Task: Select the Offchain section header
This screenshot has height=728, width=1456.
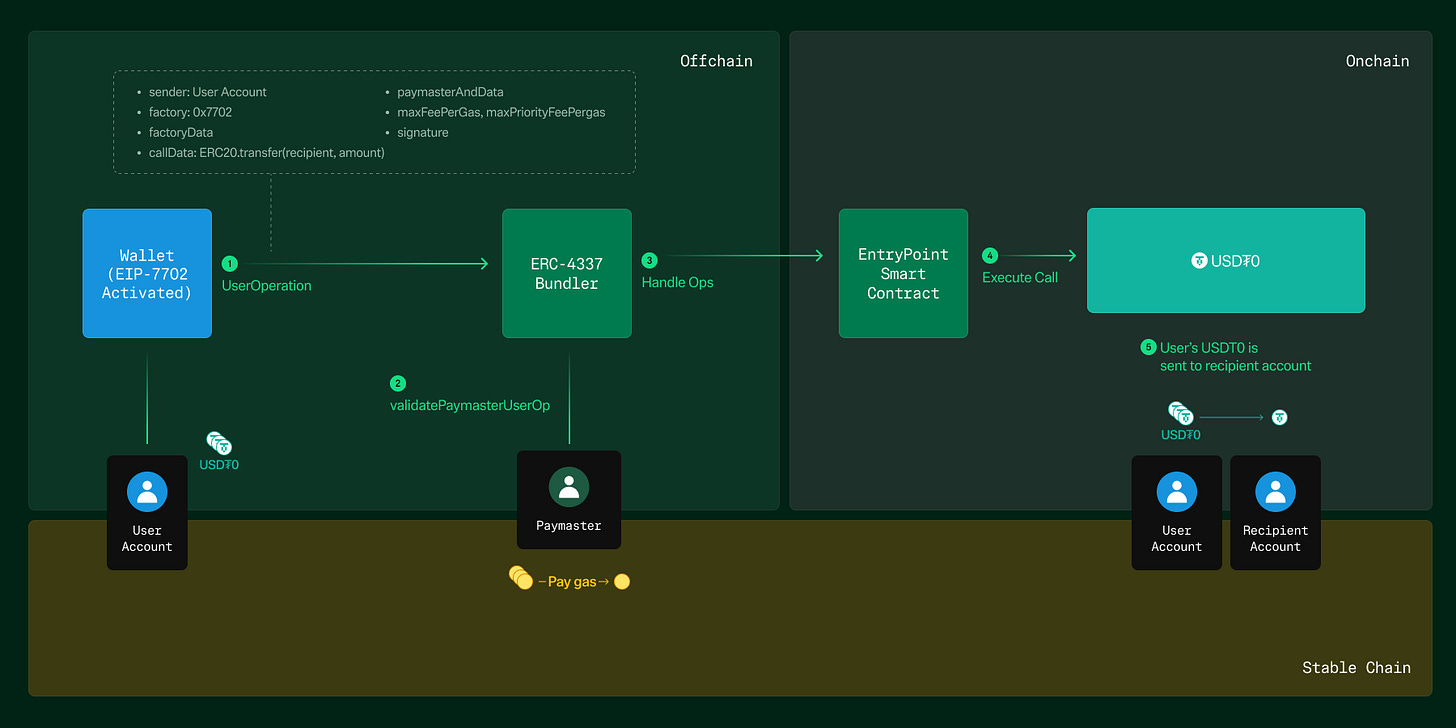Action: [716, 60]
